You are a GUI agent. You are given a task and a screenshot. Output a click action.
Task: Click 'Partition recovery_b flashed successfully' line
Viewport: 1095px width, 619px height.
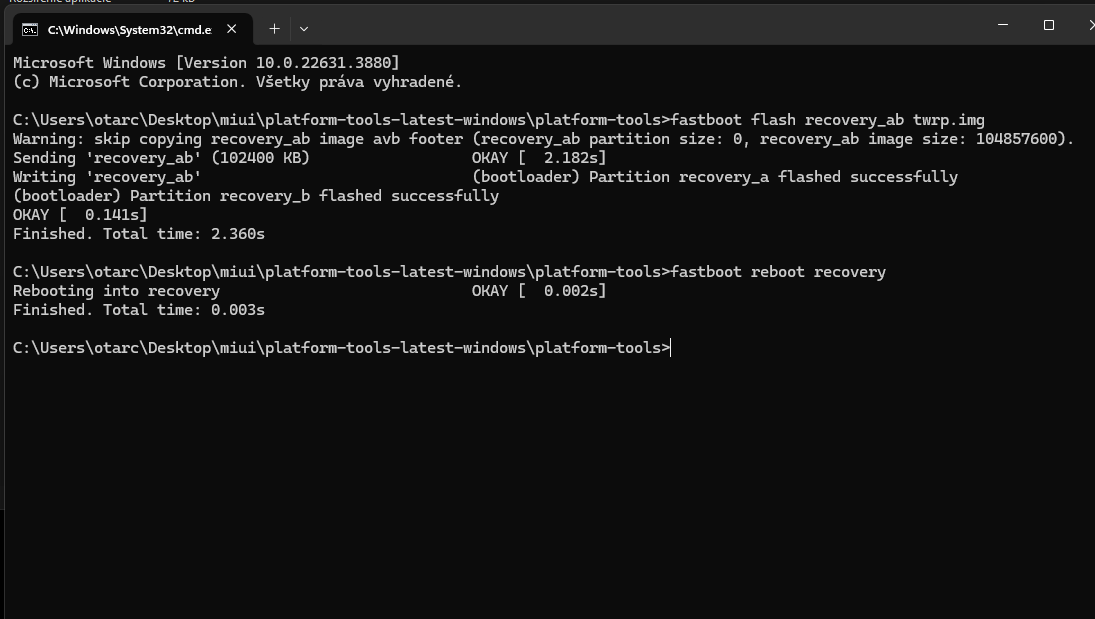click(x=256, y=196)
